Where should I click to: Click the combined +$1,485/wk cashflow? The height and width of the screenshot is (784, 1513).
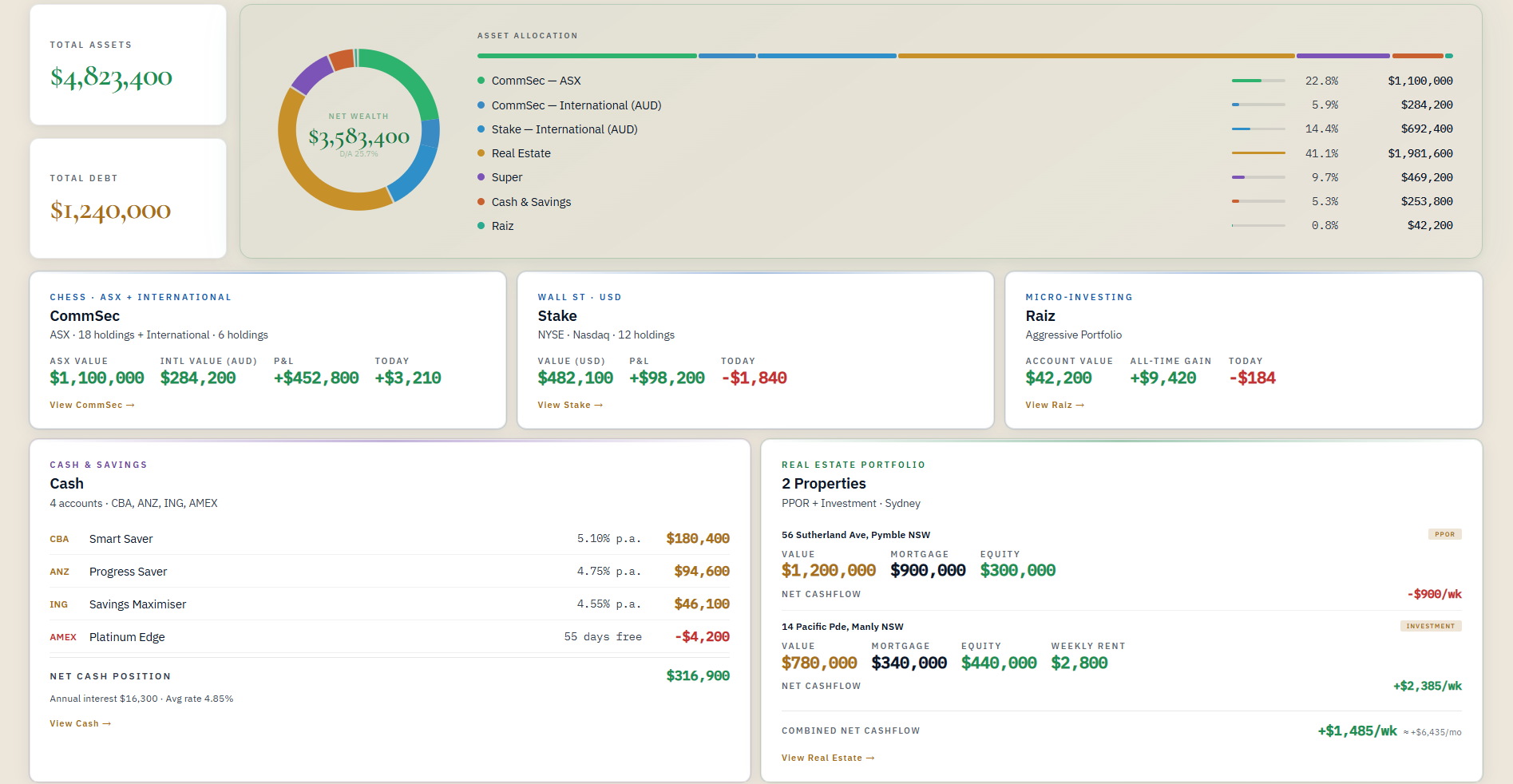[1357, 731]
